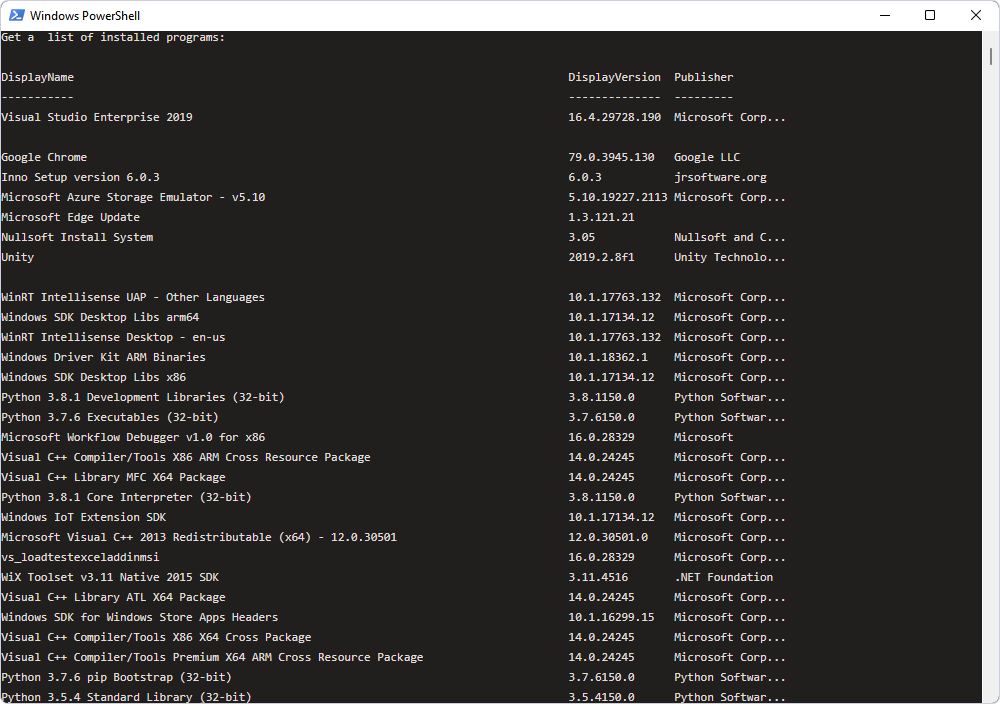Click the Inno Setup version 6.0.3 entry

80,177
